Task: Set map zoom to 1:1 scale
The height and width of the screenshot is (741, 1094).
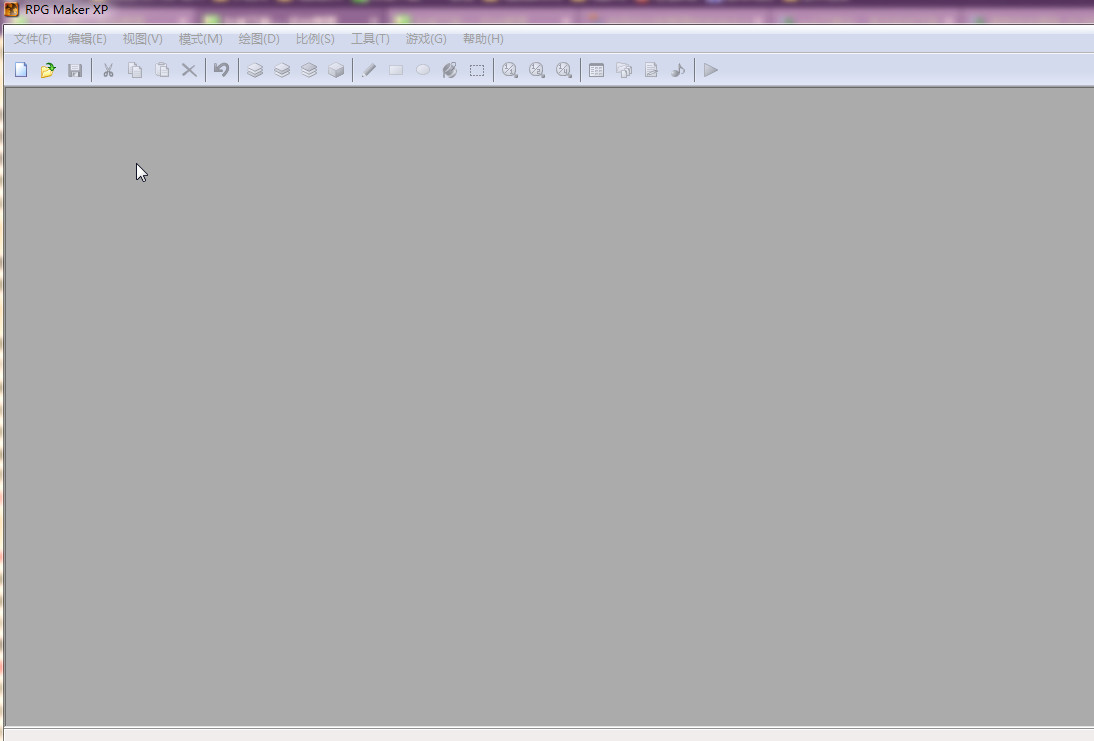Action: 510,70
